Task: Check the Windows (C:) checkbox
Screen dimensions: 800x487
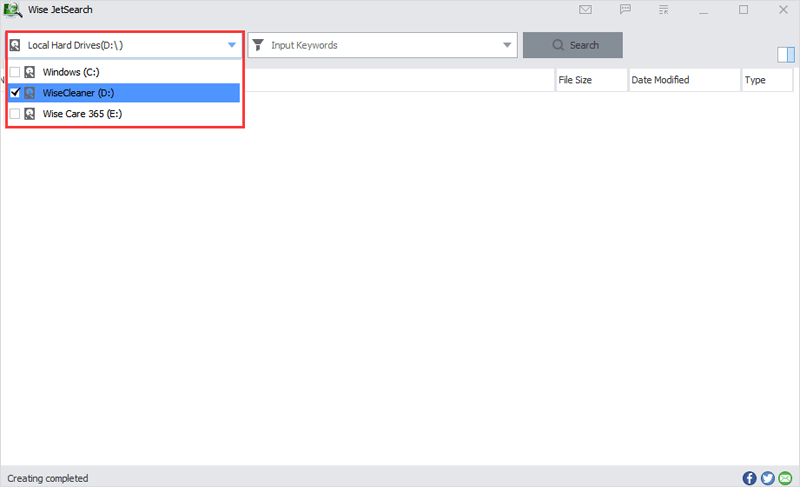Action: point(15,72)
